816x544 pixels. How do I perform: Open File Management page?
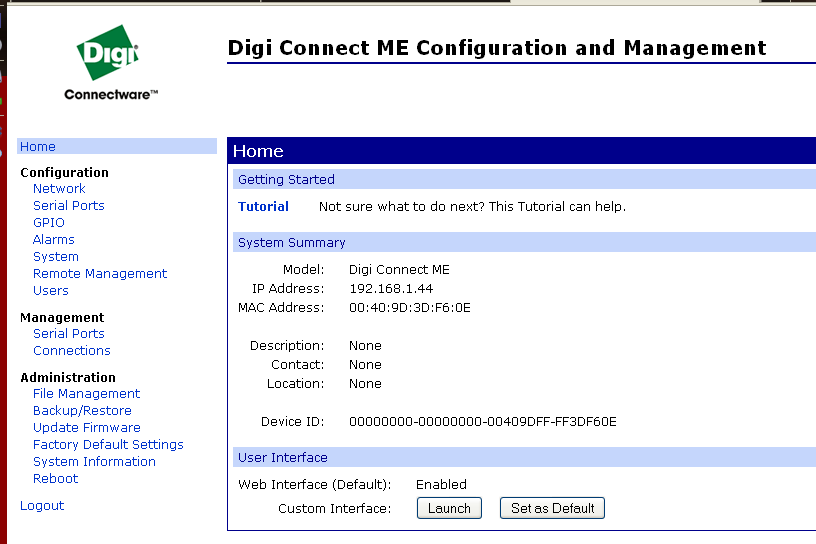(86, 394)
